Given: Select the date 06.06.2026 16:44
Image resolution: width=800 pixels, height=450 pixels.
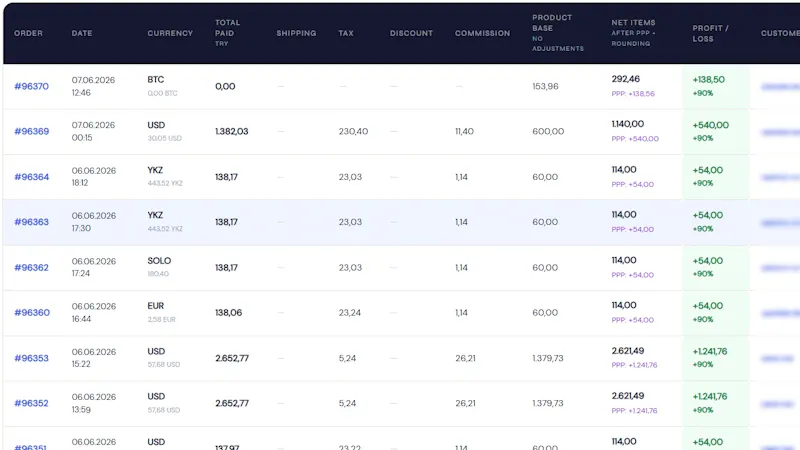Looking at the screenshot, I should (93, 312).
